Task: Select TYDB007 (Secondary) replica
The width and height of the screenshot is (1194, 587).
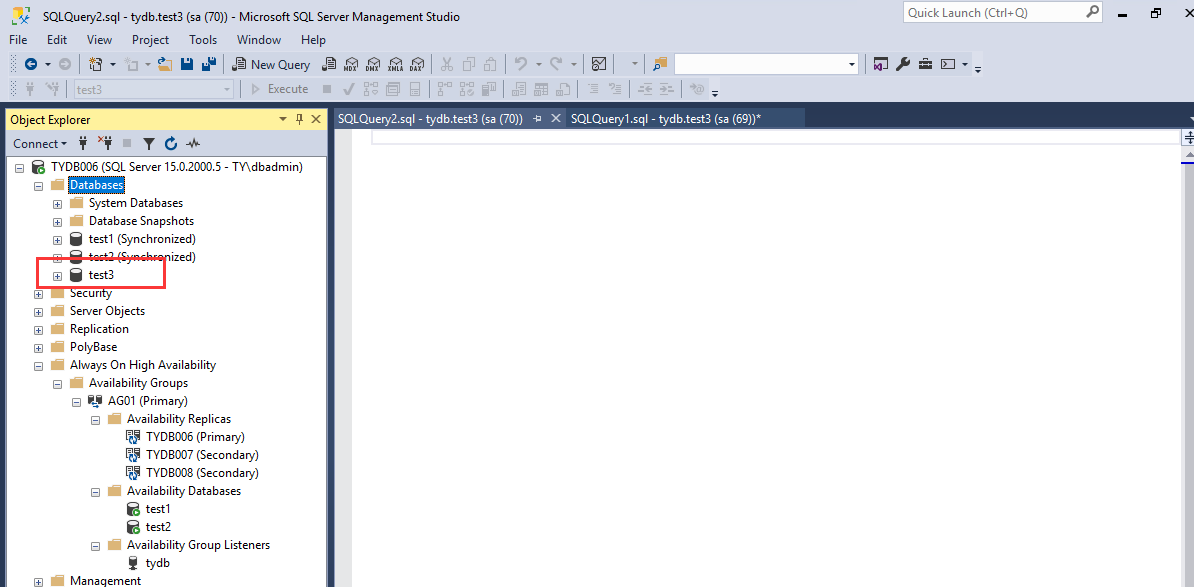Action: point(202,455)
